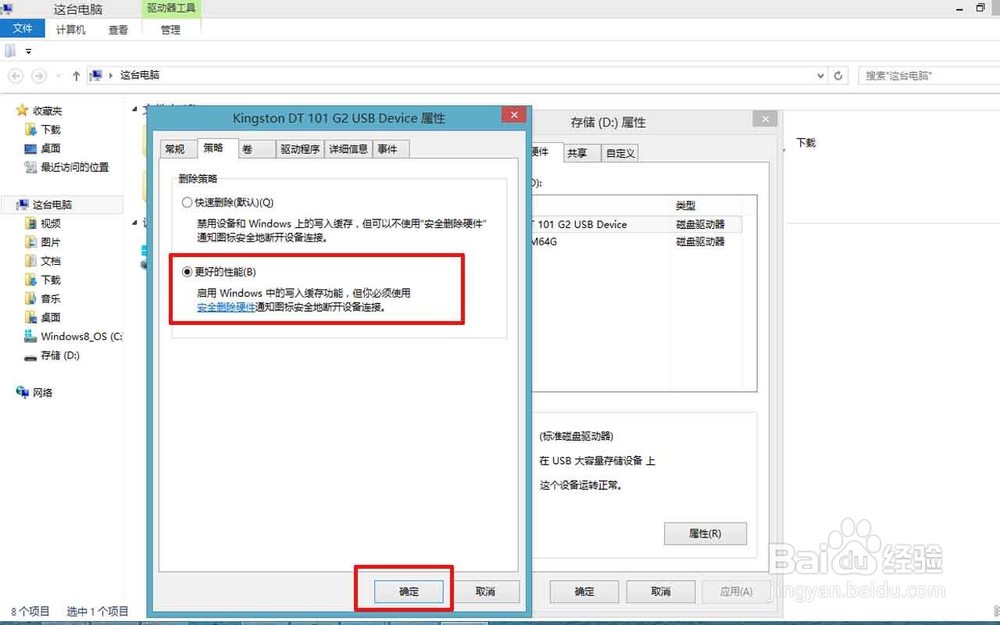This screenshot has width=1000, height=625.
Task: Select 101 G2 USB Device row in disk list
Action: 636,224
